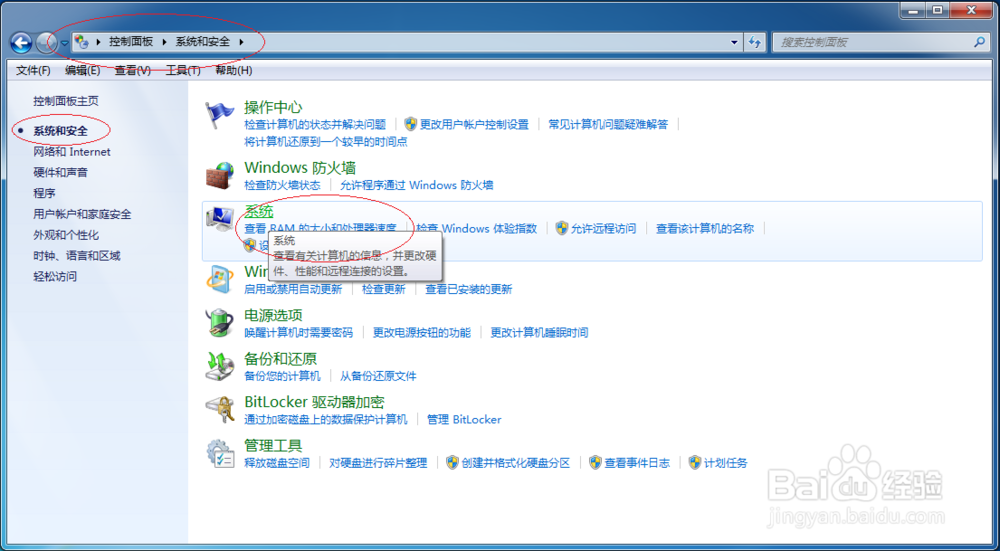The image size is (1000, 551).
Task: Select 网络和 Internet in sidebar
Action: point(72,152)
